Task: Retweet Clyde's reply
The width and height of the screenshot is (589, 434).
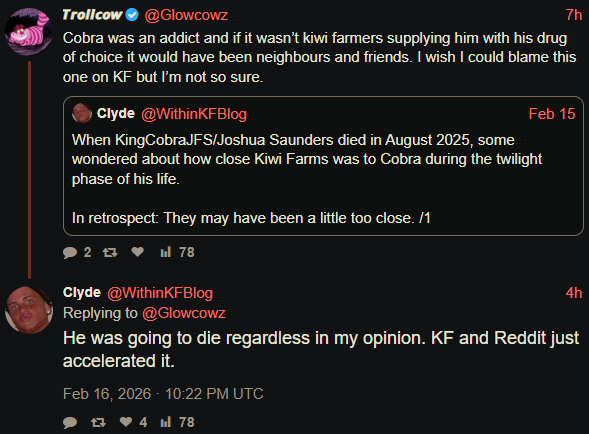Action: pyautogui.click(x=98, y=422)
